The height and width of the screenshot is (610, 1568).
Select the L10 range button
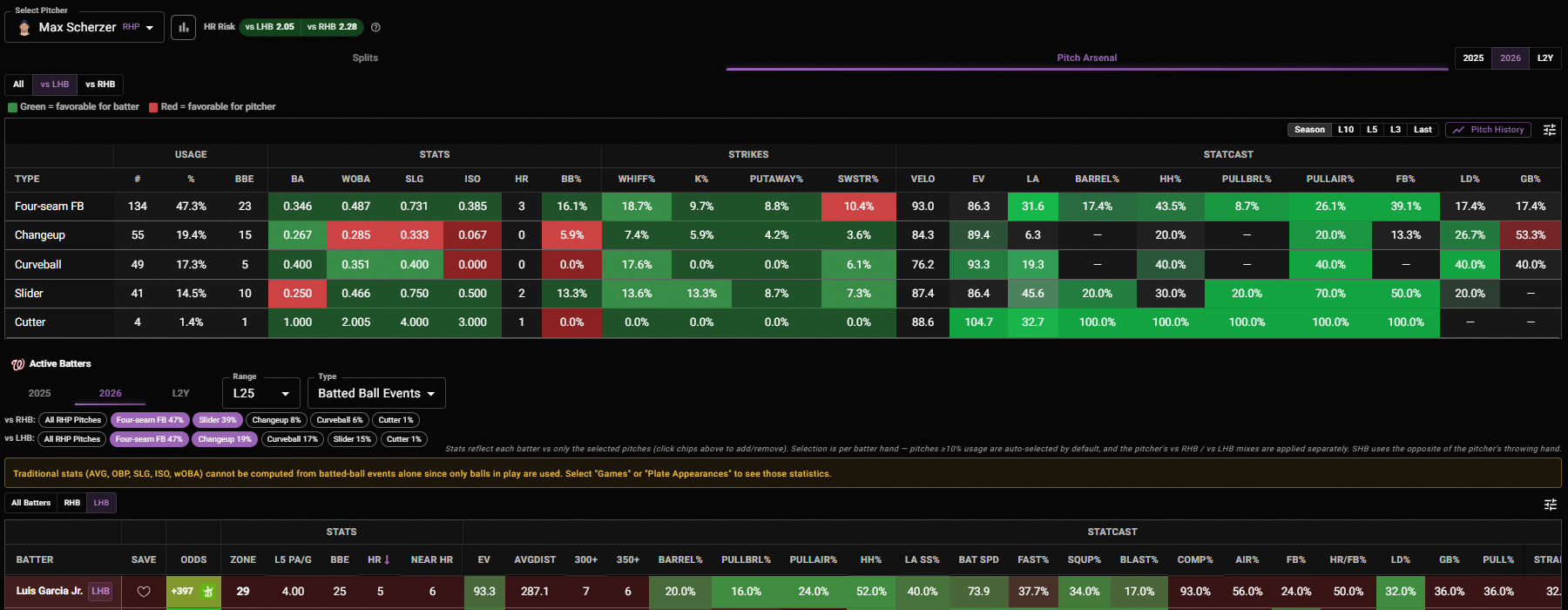pos(1346,130)
